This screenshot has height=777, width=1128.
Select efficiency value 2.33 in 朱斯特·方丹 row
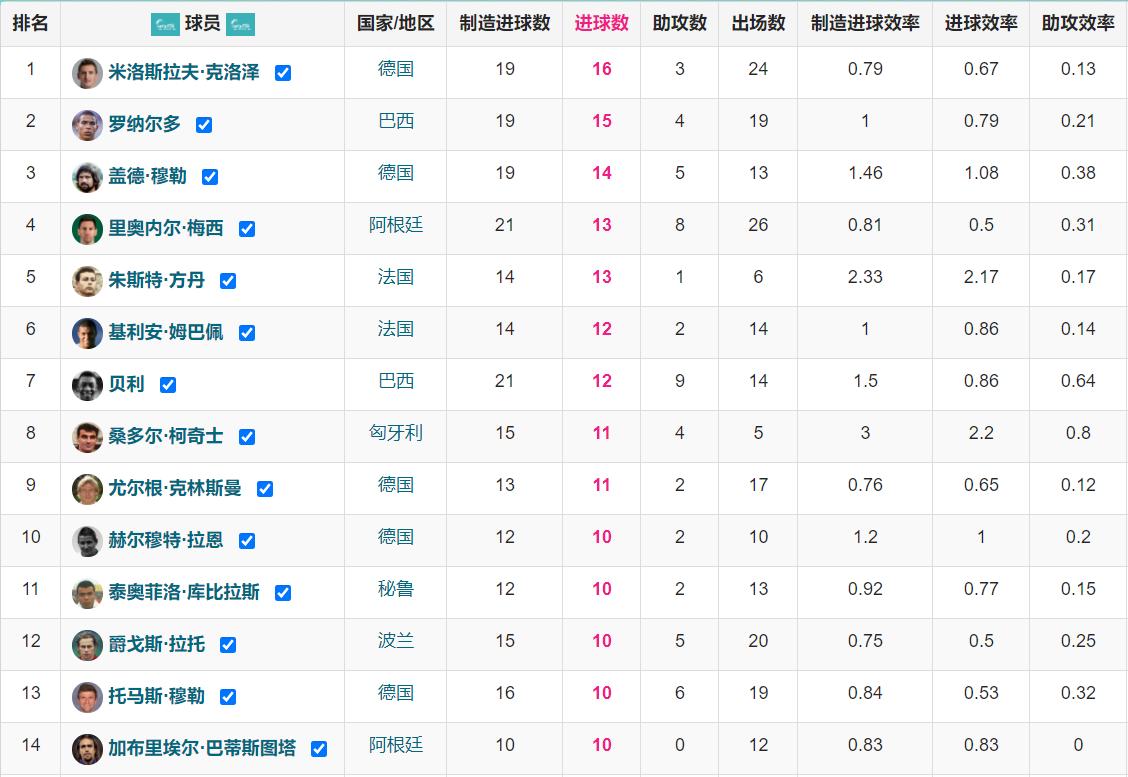click(865, 277)
